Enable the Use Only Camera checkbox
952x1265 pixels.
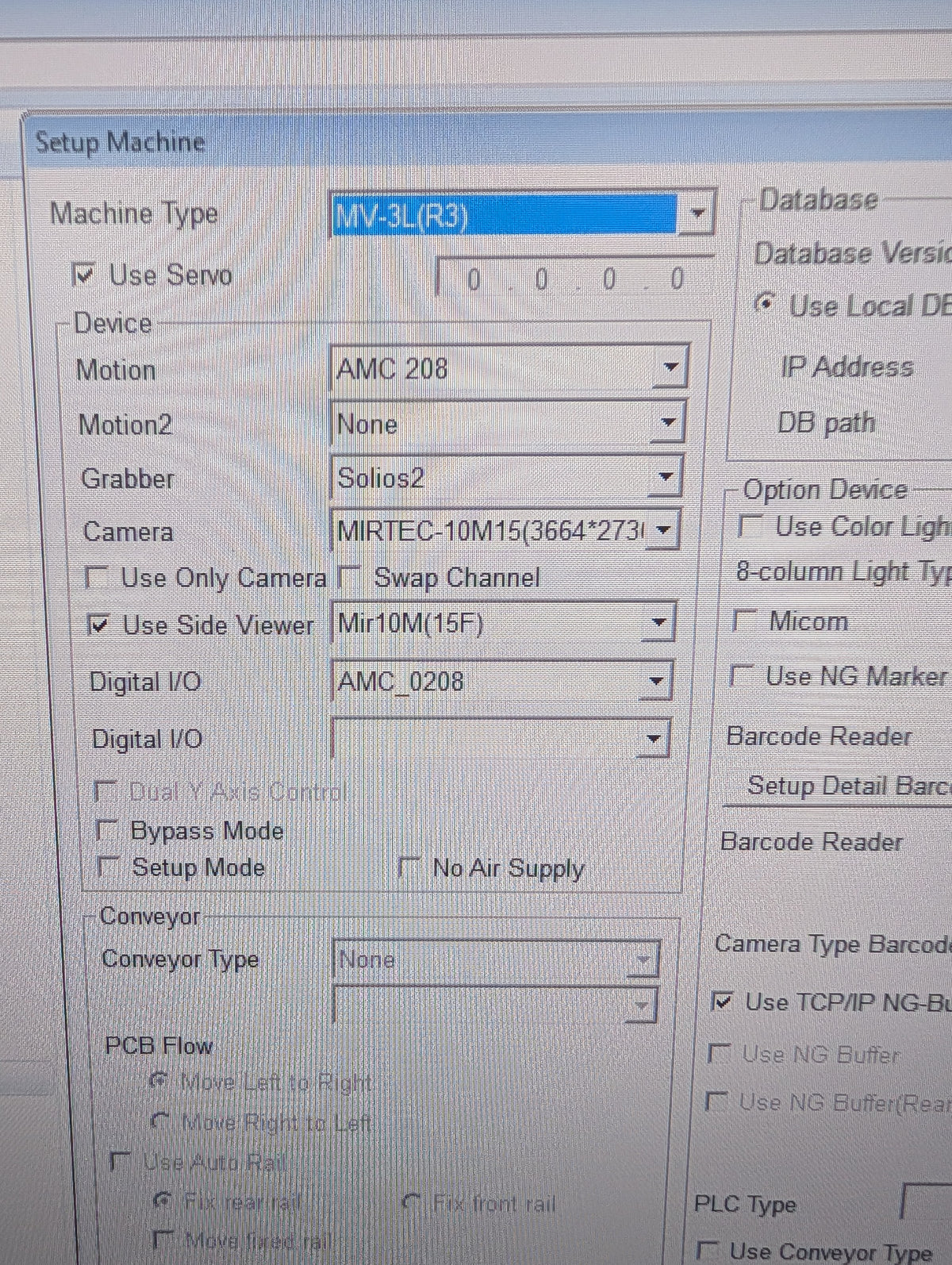point(97,577)
